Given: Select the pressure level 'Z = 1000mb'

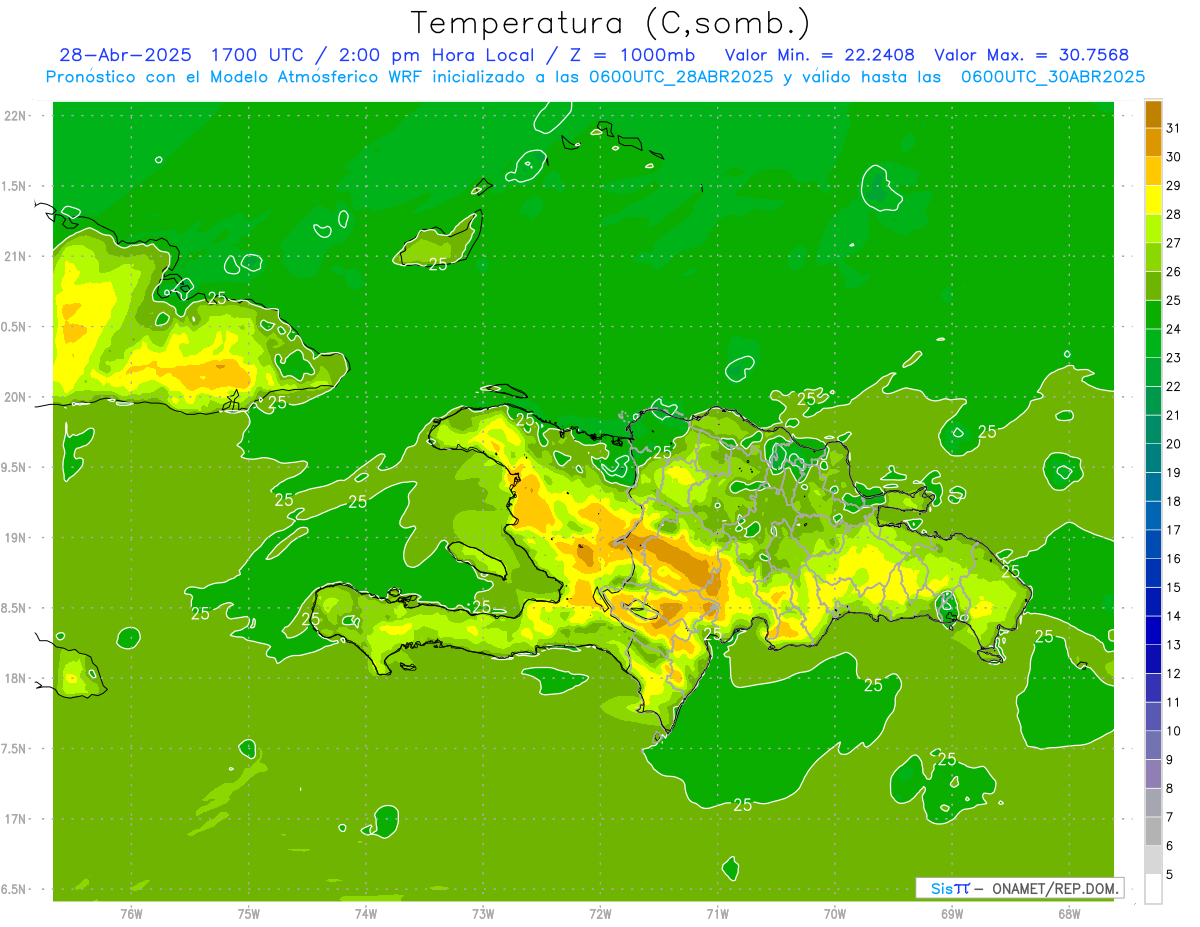Looking at the screenshot, I should pos(632,55).
